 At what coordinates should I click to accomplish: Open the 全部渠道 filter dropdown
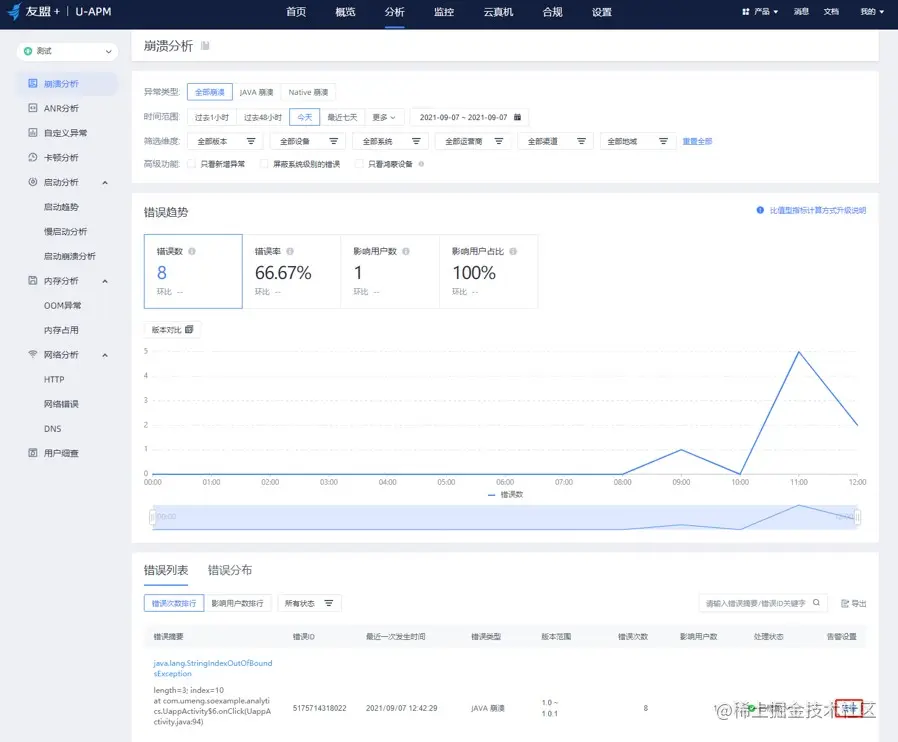[556, 141]
